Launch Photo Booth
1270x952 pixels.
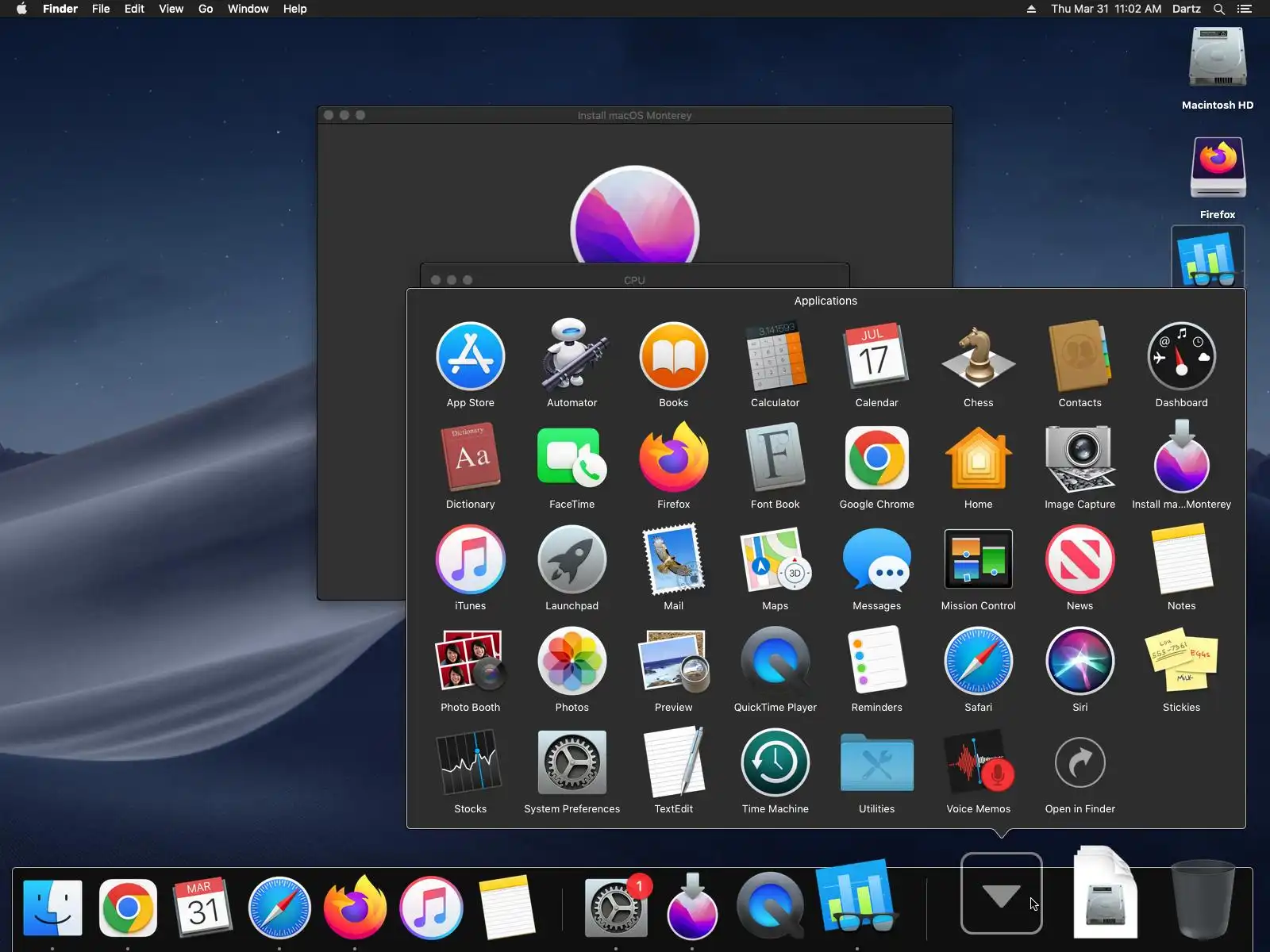point(470,661)
